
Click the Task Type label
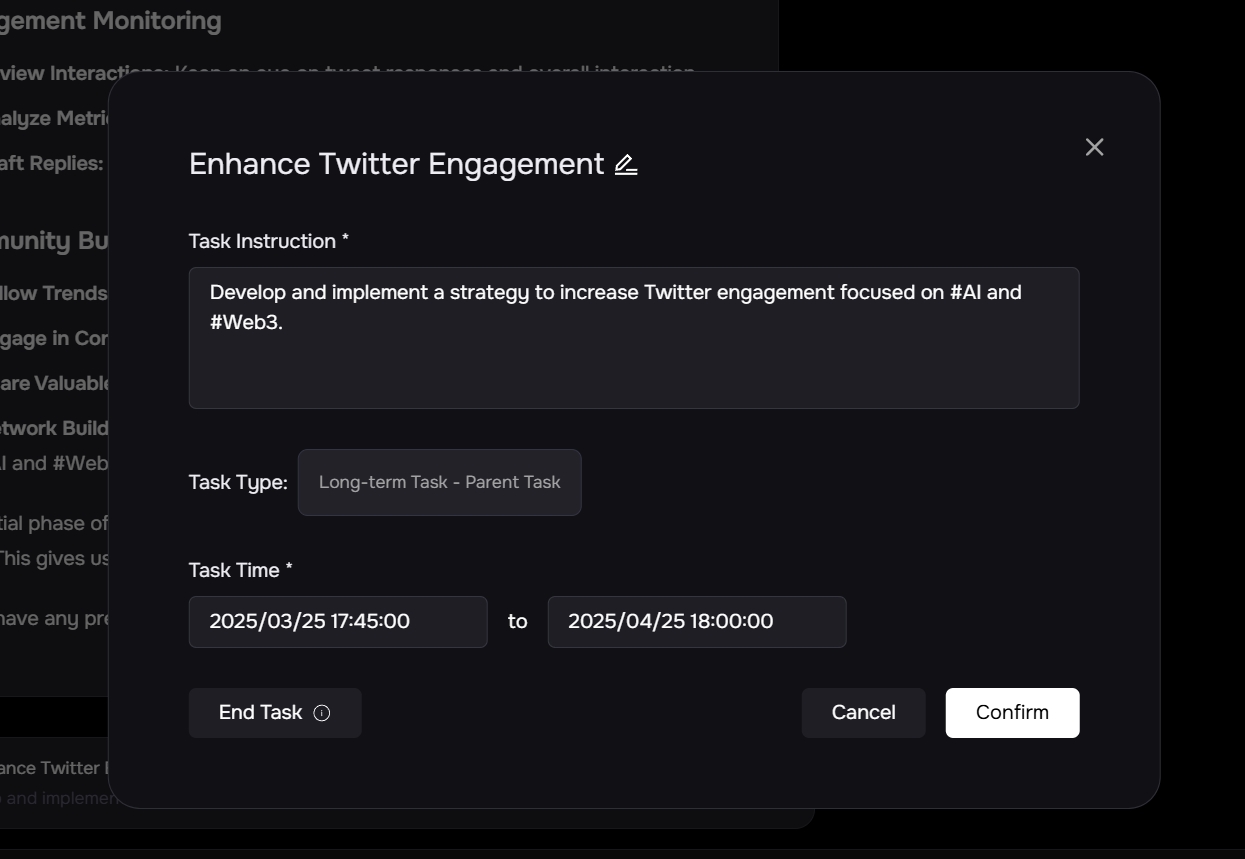[238, 483]
